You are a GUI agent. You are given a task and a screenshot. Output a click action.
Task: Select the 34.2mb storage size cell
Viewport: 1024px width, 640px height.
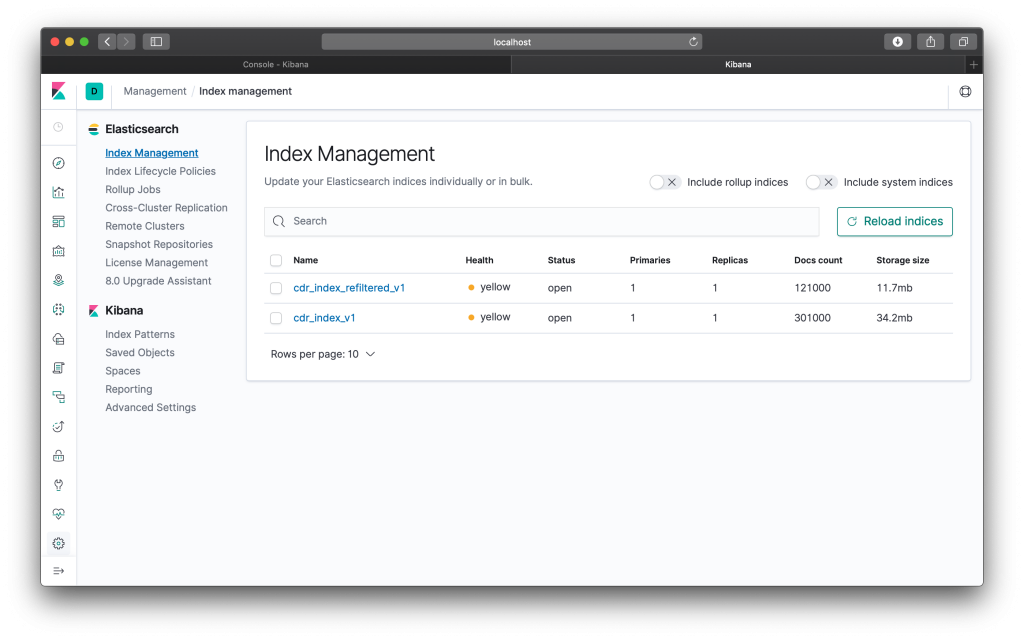[895, 318]
